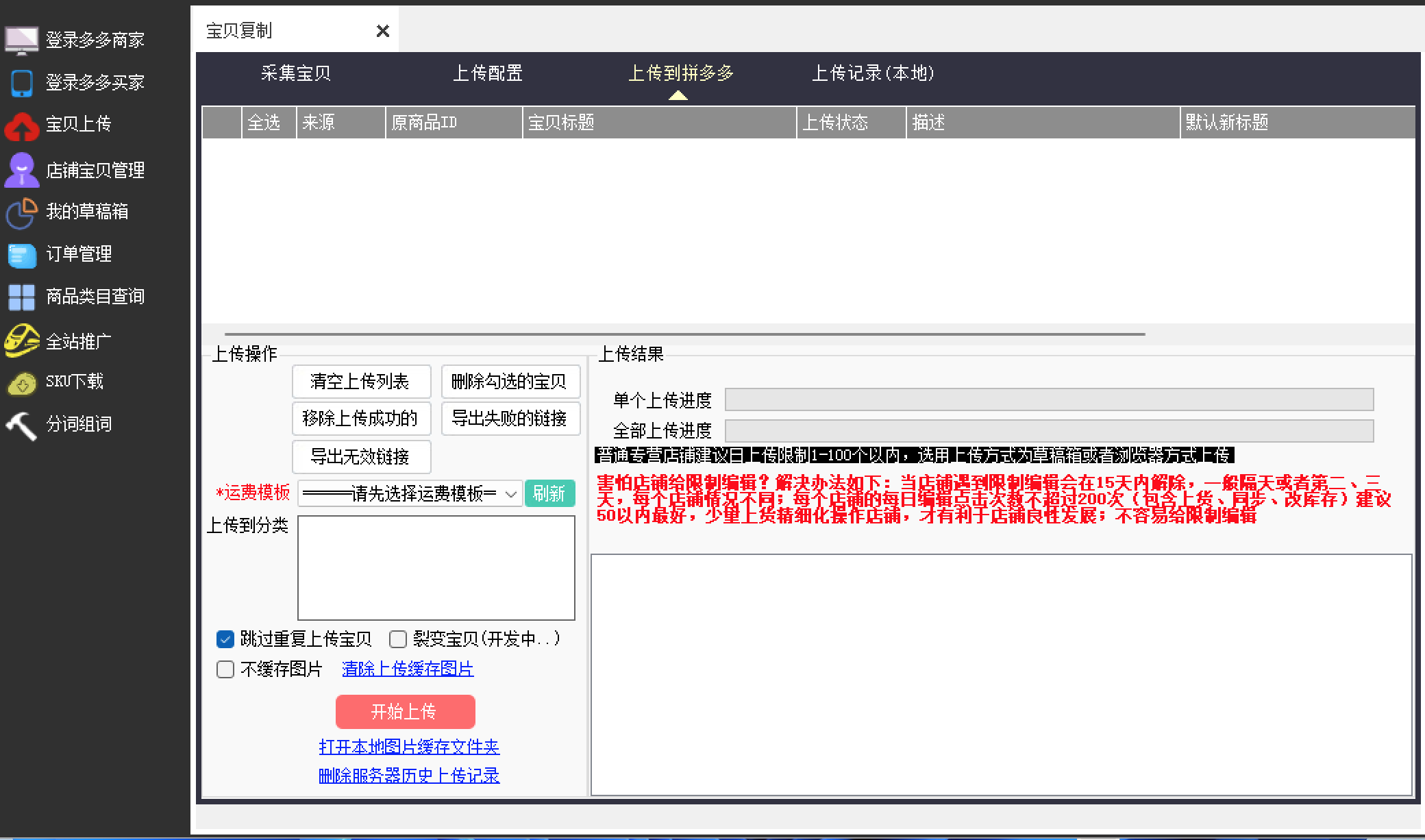The height and width of the screenshot is (840, 1425).
Task: Check the 不缓存图片 option
Action: point(225,669)
